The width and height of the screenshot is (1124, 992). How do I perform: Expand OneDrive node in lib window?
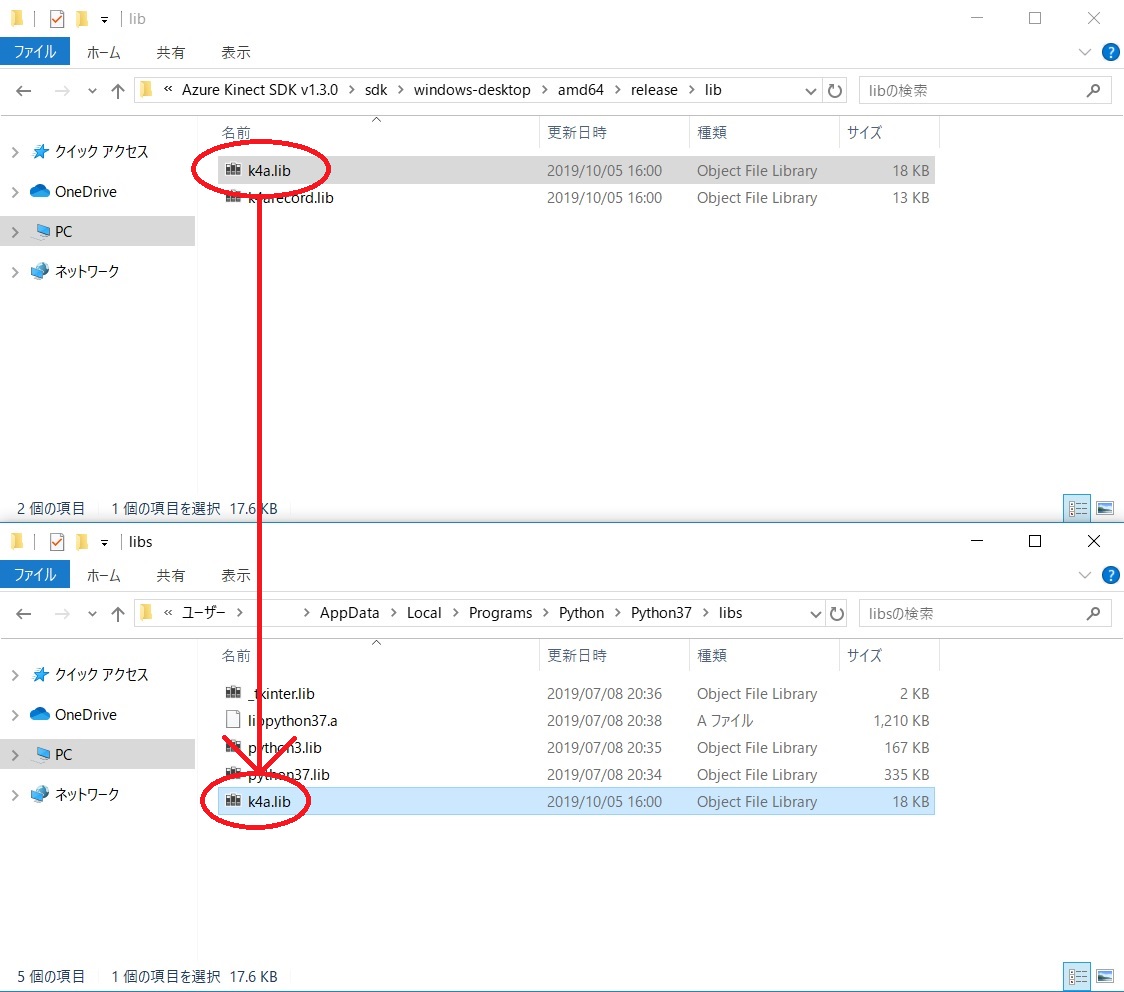(x=15, y=192)
